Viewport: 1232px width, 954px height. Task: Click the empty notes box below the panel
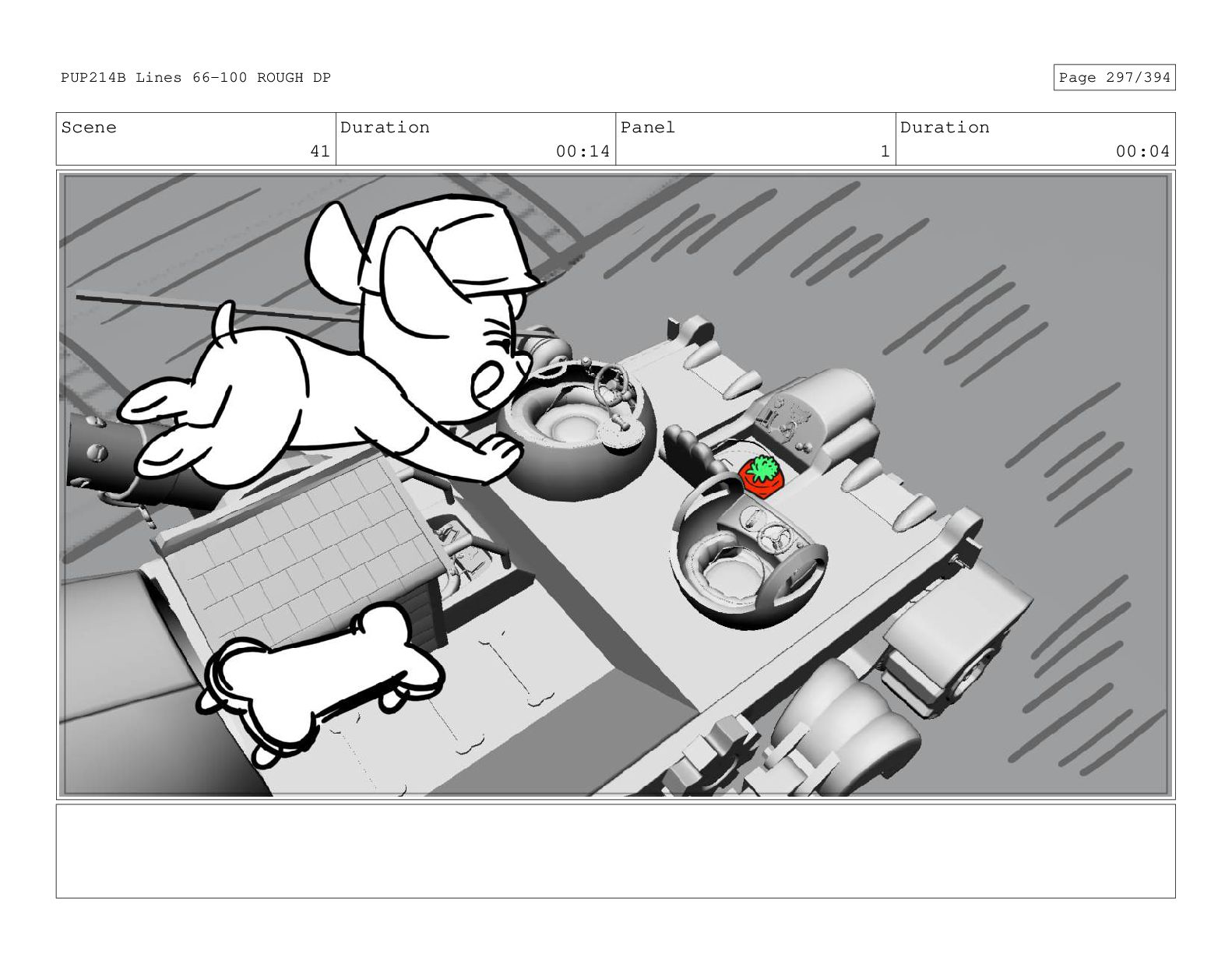(x=615, y=851)
